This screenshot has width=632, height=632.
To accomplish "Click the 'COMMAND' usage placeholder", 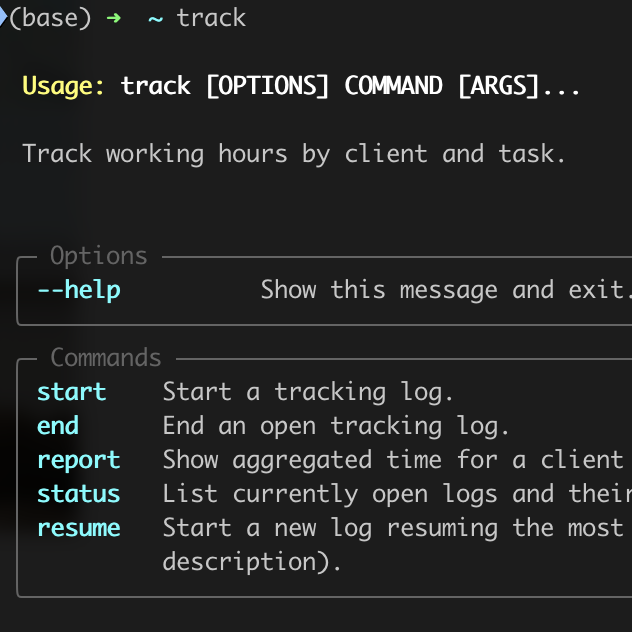I will 393,85.
